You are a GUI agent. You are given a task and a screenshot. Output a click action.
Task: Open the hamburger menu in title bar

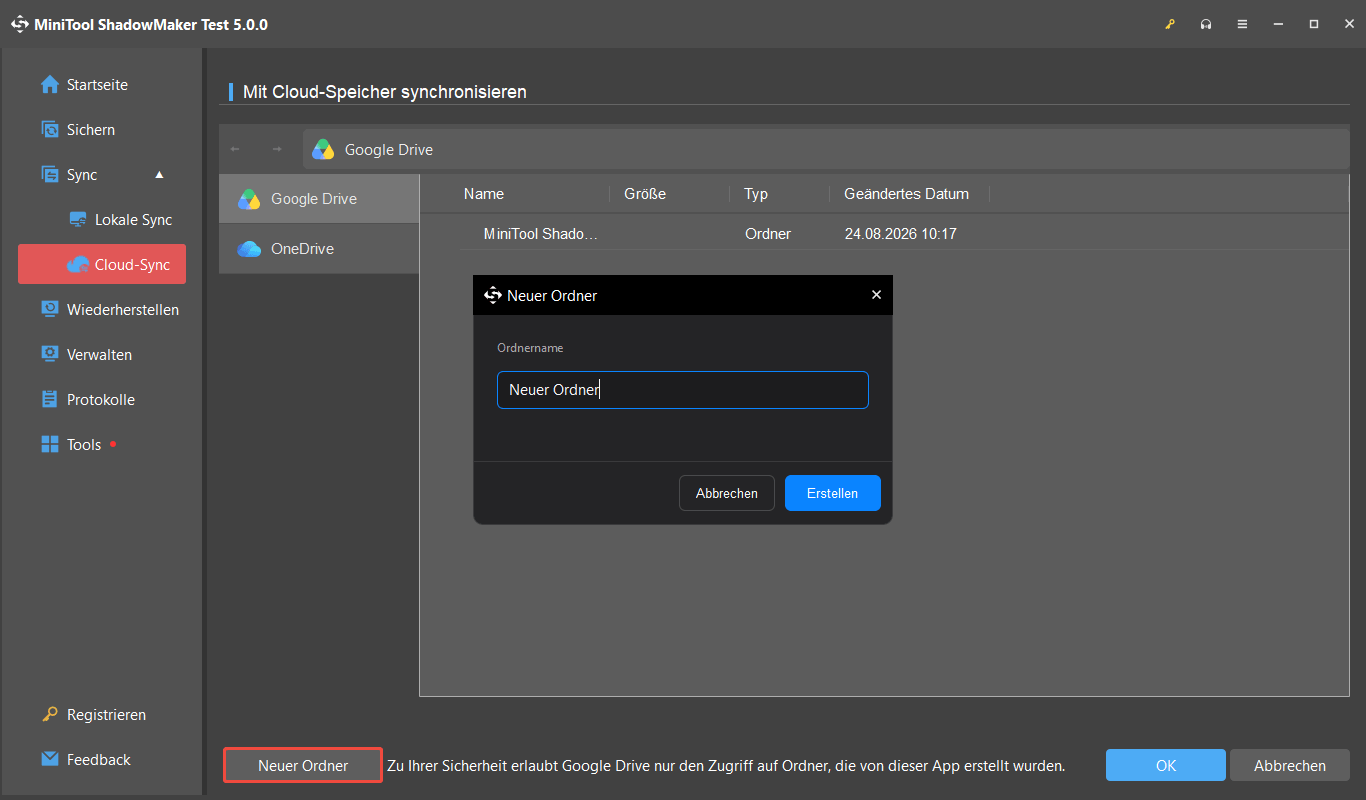pyautogui.click(x=1242, y=24)
